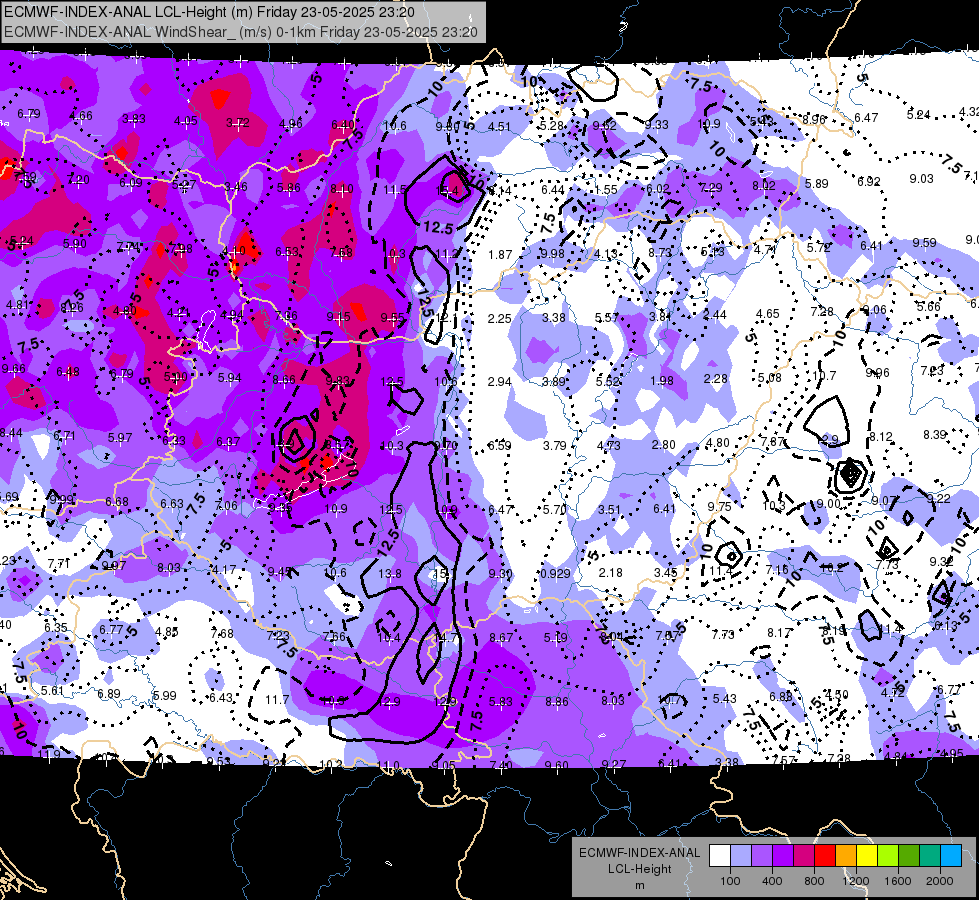
Task: Click the wind shear value "9.75"
Action: coord(719,507)
